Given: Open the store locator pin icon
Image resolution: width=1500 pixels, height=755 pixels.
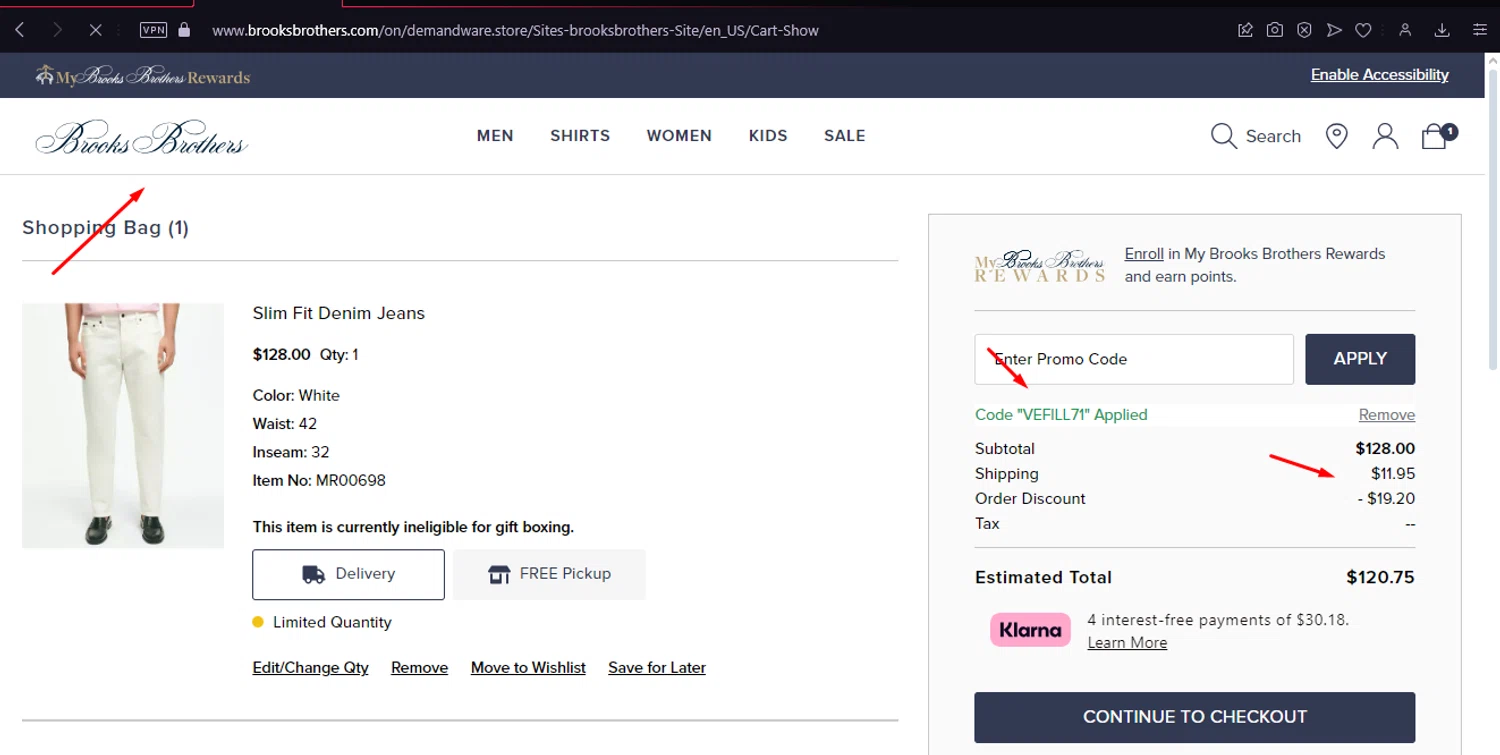Looking at the screenshot, I should [1336, 136].
